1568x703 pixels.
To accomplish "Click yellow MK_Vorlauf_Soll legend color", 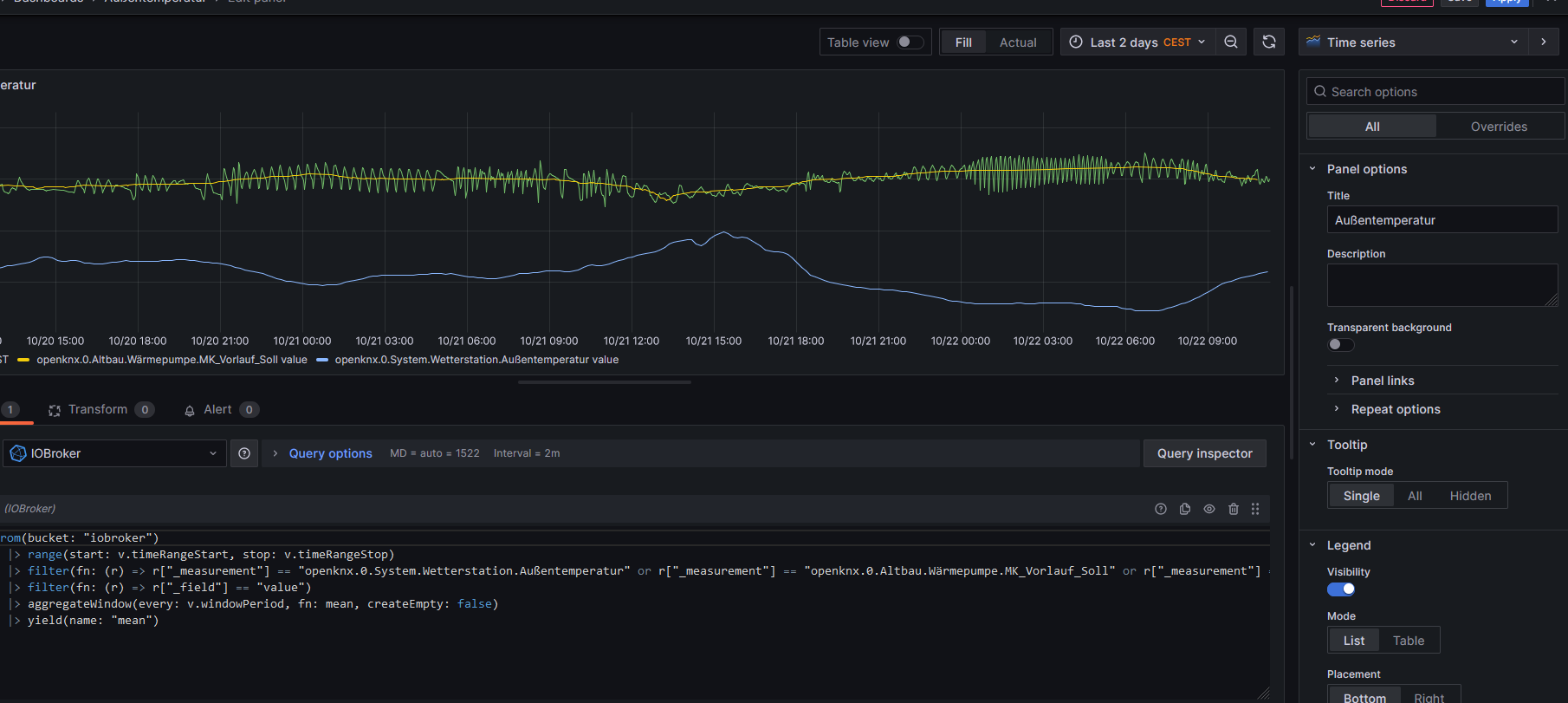I will [x=23, y=360].
